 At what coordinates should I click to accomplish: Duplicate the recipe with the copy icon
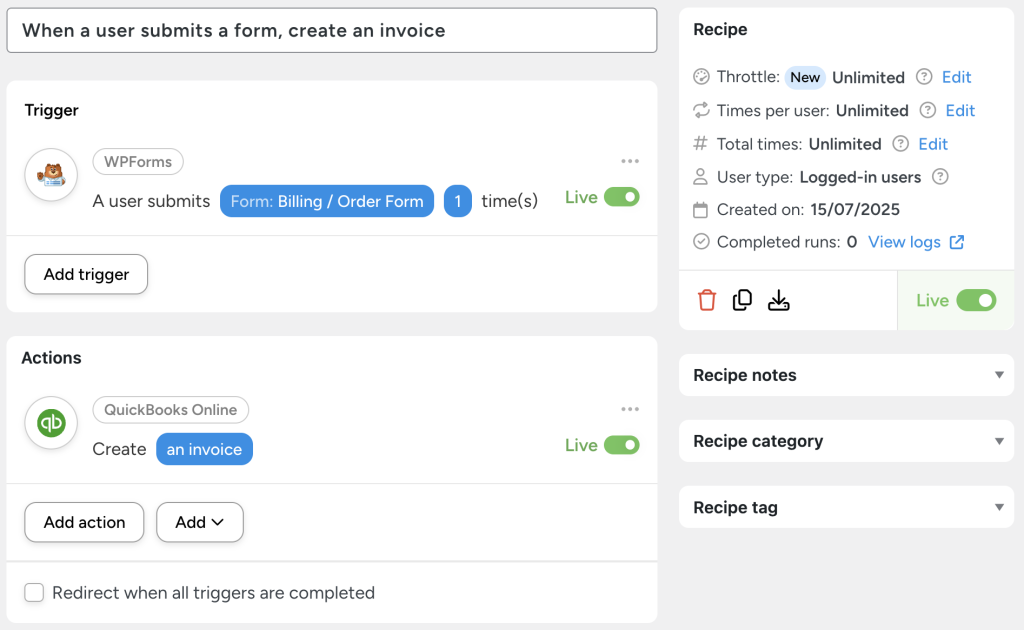(x=742, y=299)
